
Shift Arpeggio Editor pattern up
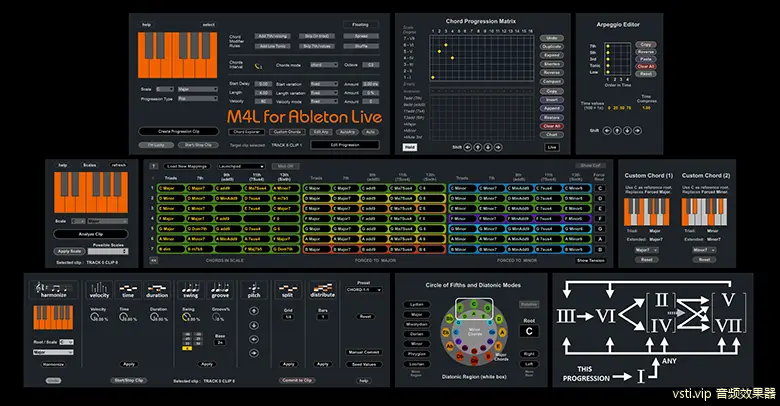[x=617, y=130]
